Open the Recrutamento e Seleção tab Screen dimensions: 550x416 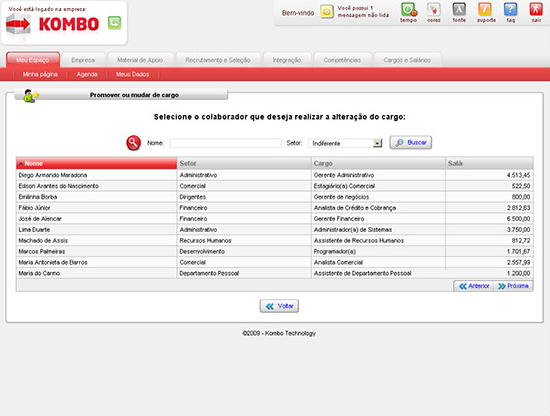(218, 60)
